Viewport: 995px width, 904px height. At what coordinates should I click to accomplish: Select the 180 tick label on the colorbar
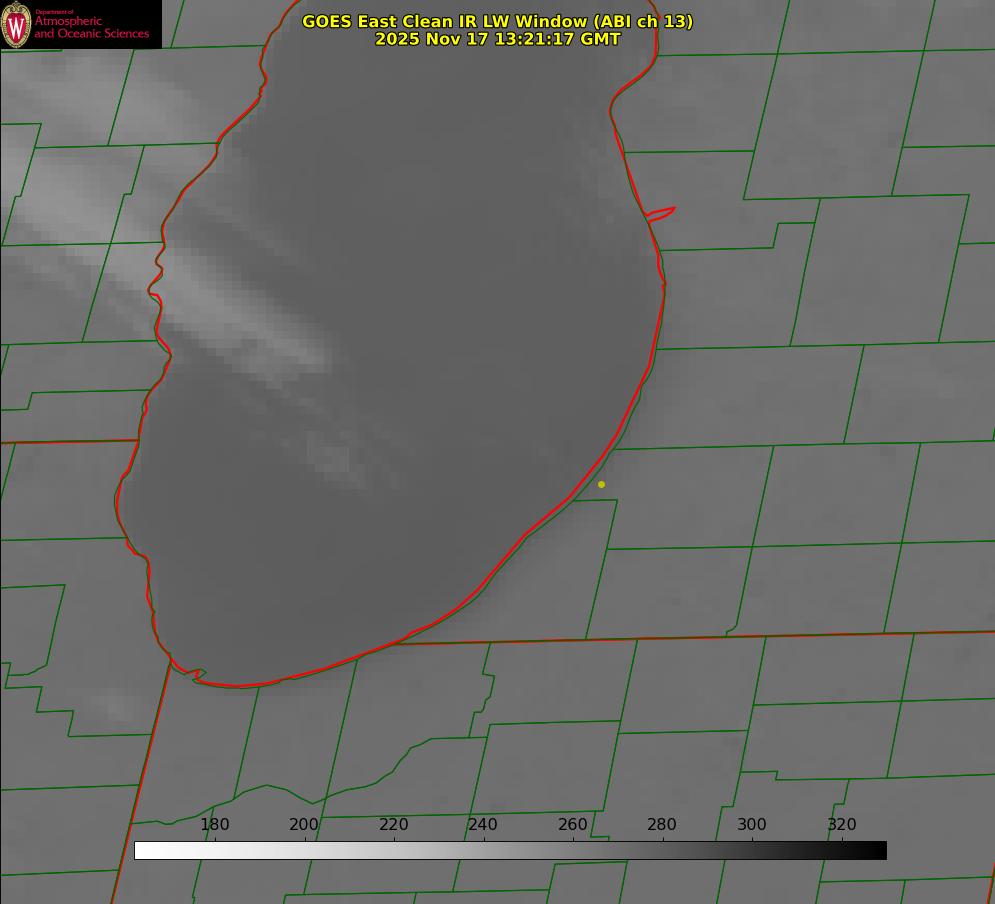point(214,825)
